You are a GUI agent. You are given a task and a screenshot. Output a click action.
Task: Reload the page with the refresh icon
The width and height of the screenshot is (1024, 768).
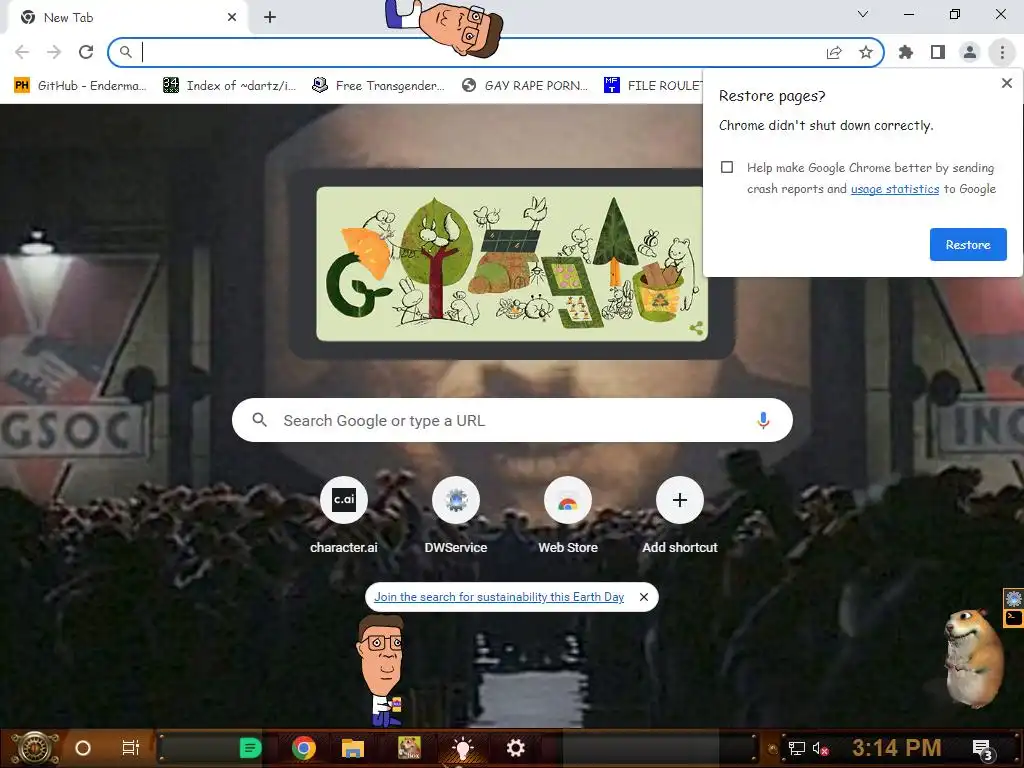[x=86, y=52]
